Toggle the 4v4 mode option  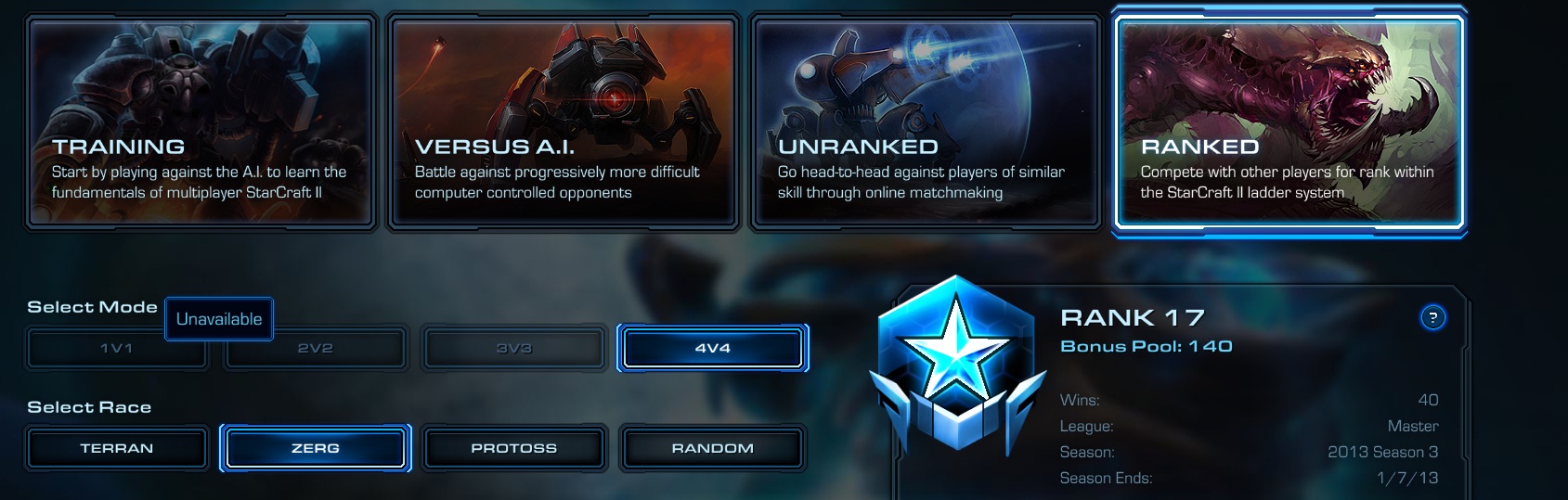[x=713, y=348]
